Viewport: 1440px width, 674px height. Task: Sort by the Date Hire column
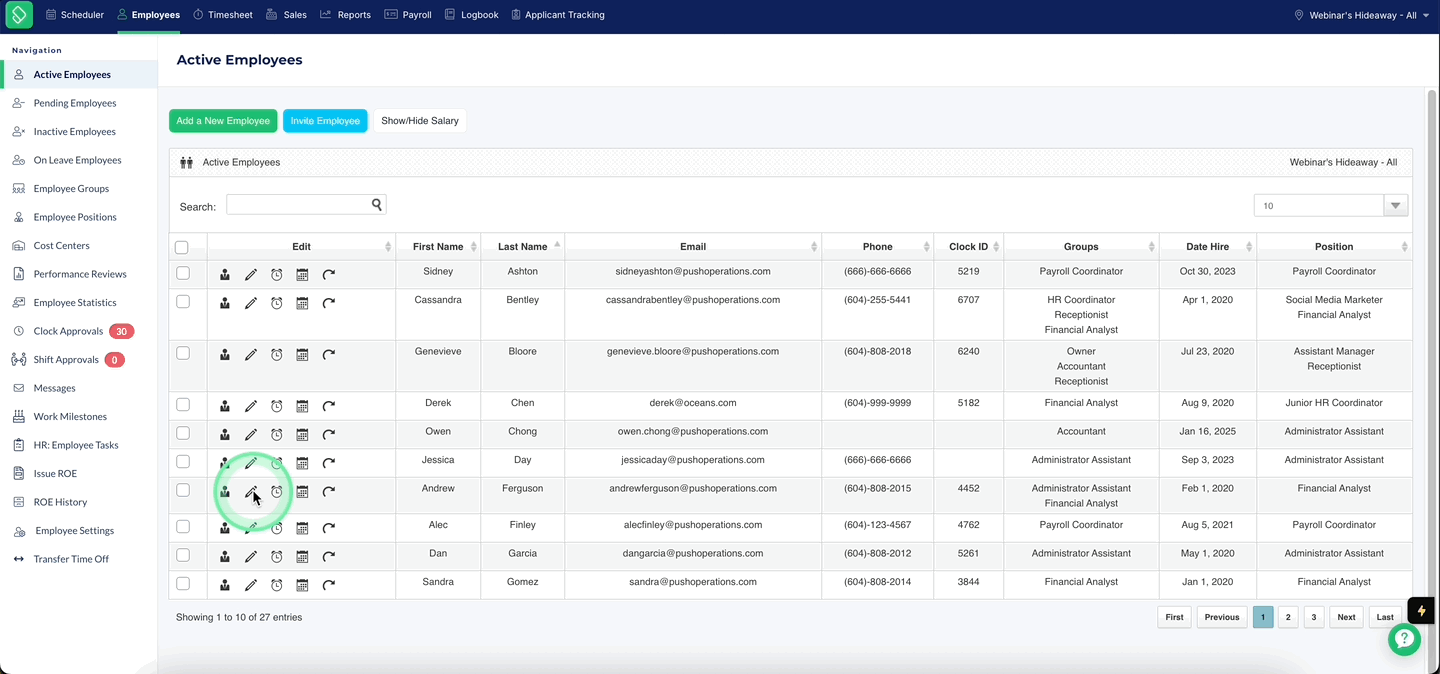(1208, 247)
